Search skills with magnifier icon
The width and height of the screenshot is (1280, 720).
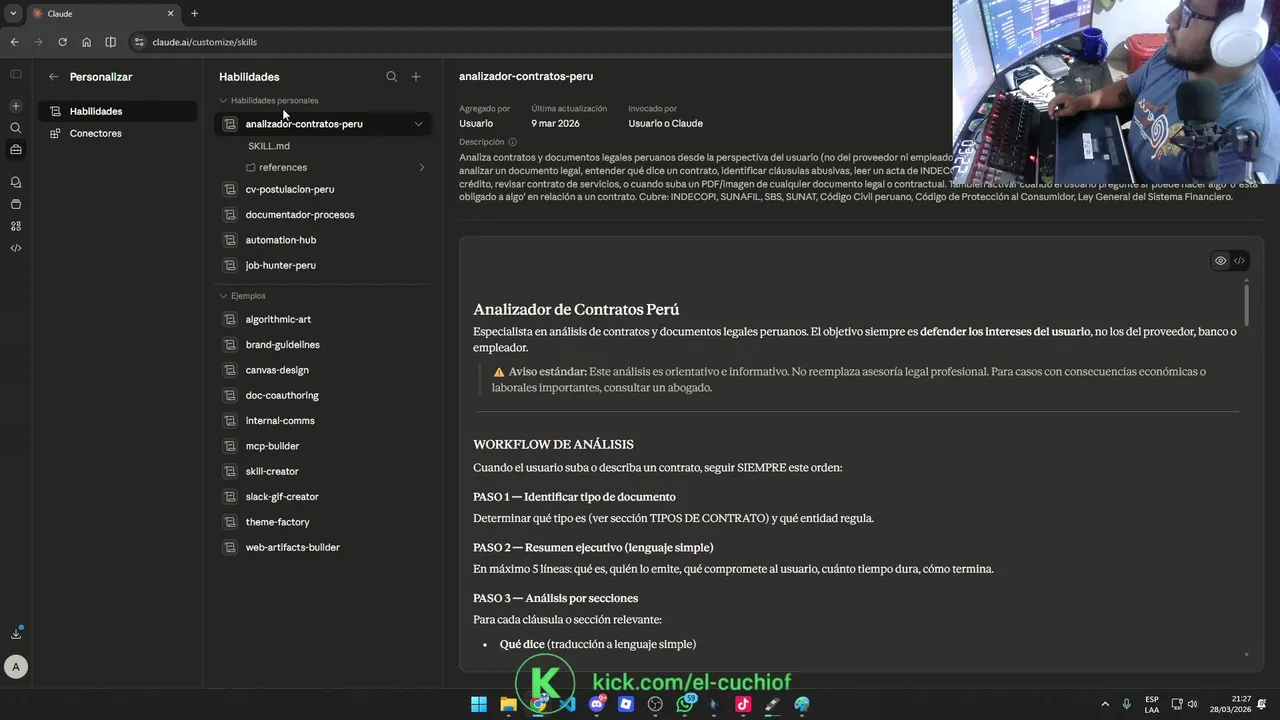[392, 77]
